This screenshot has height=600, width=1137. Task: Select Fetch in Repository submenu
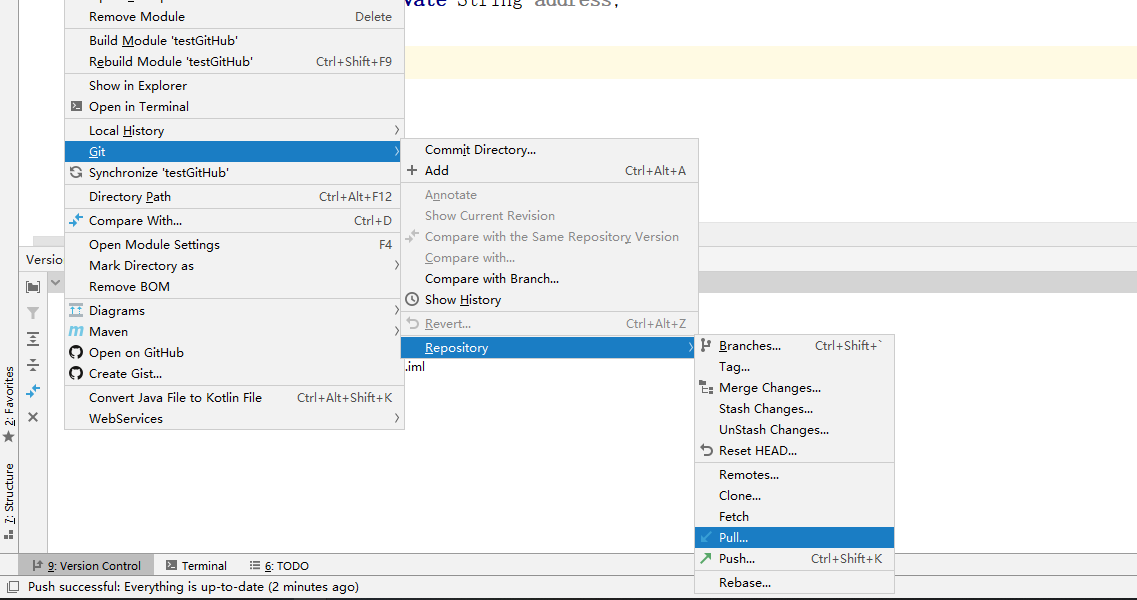794,517
